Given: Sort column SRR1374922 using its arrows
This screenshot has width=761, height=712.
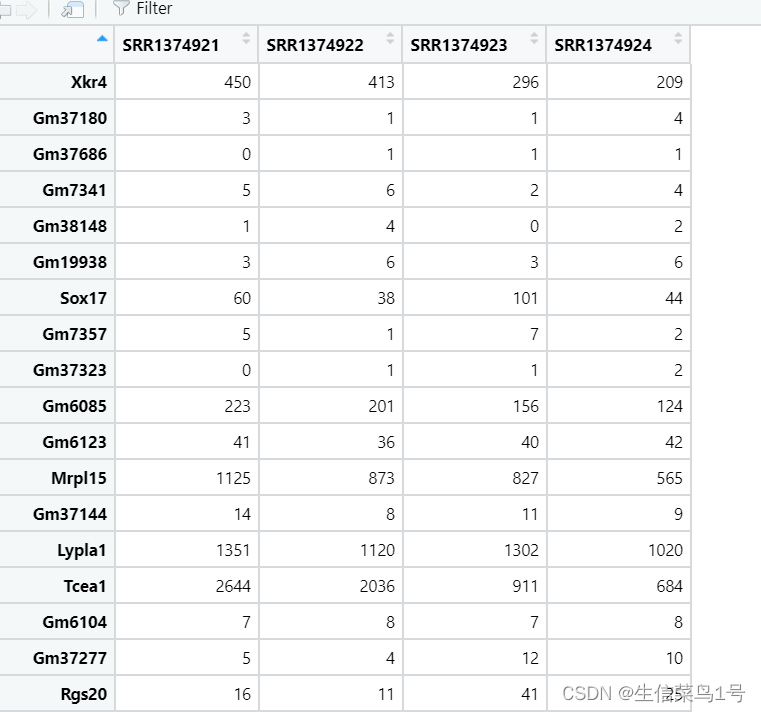Looking at the screenshot, I should pos(390,38).
